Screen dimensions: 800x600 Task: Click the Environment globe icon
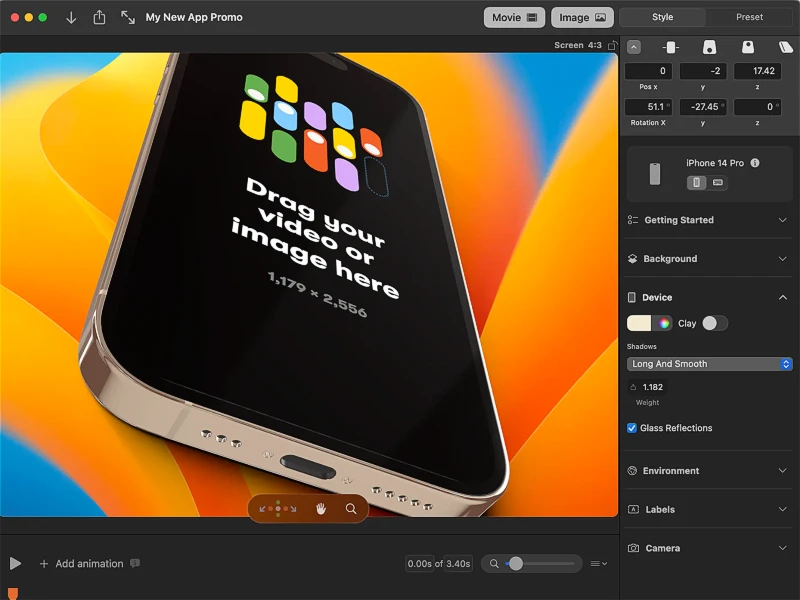click(x=632, y=471)
